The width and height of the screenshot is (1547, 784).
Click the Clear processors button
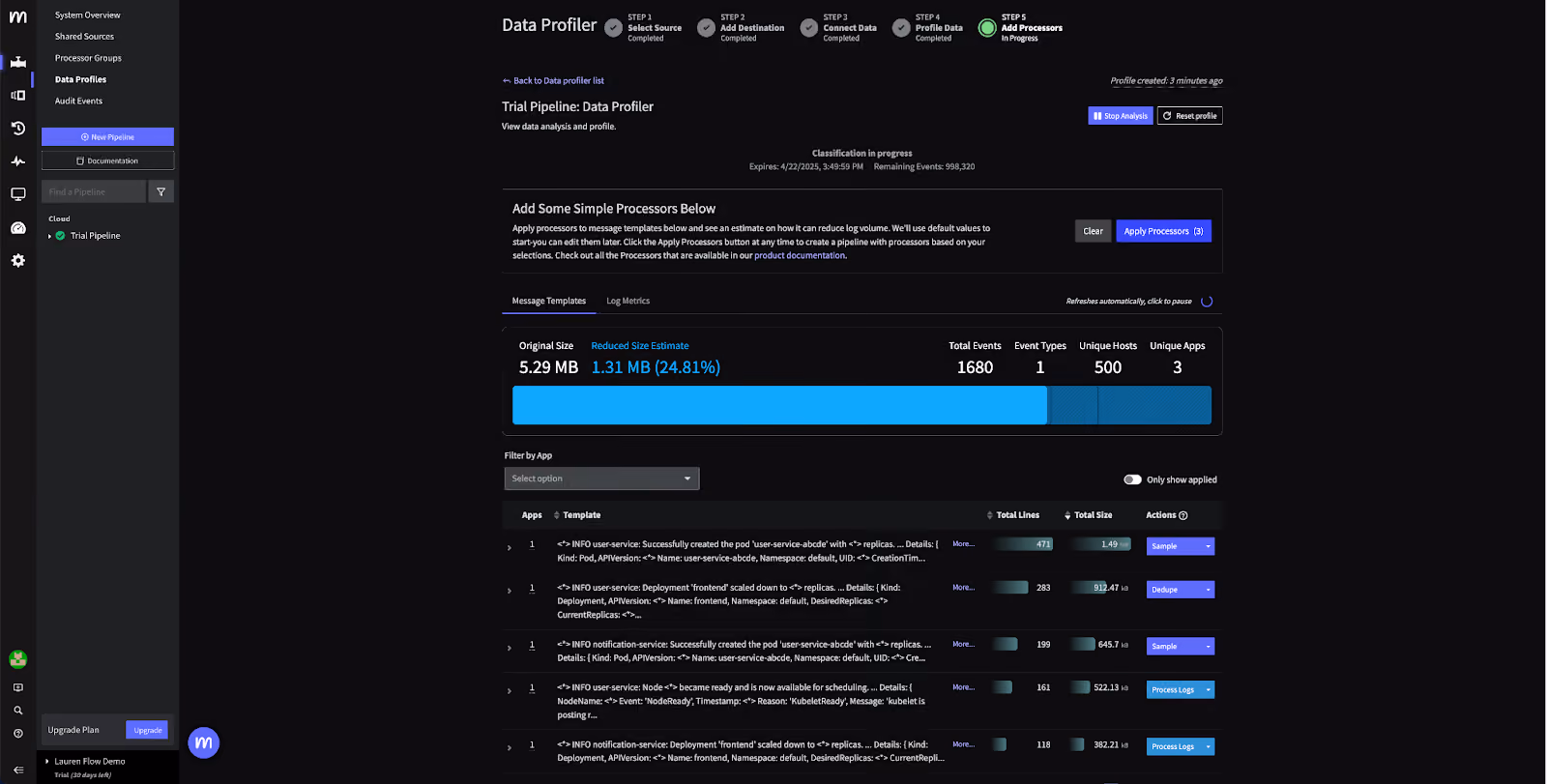click(1093, 231)
